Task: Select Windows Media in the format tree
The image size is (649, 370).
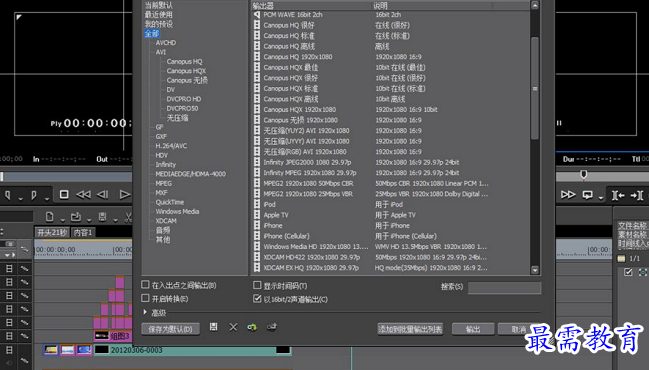Action: 177,211
